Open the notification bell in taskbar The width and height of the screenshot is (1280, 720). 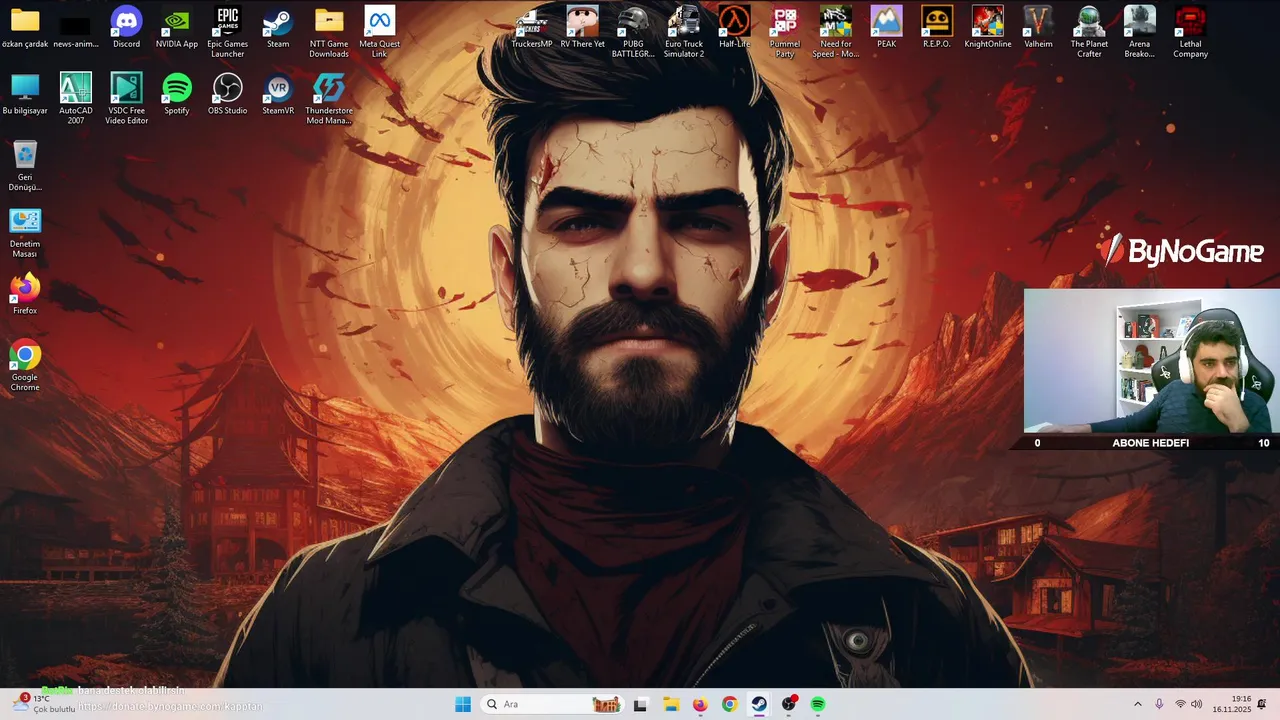pos(1262,704)
